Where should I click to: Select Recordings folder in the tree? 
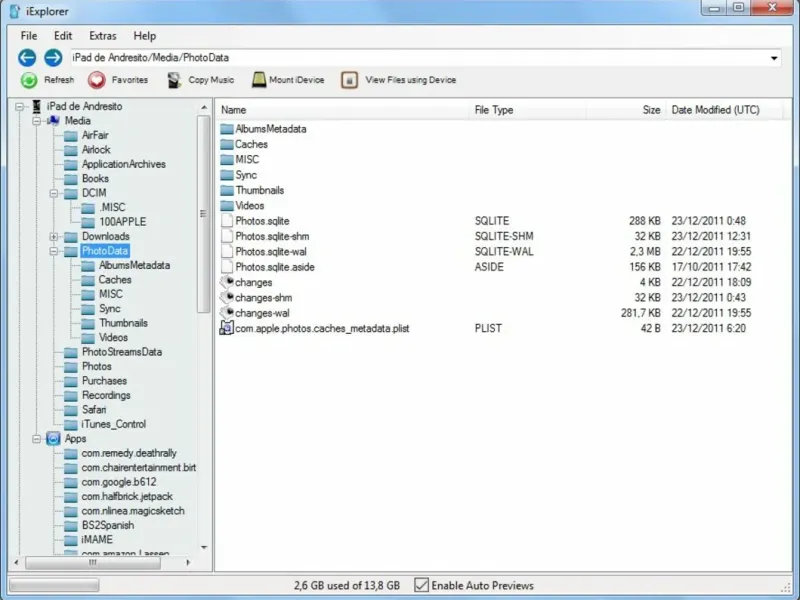point(106,395)
